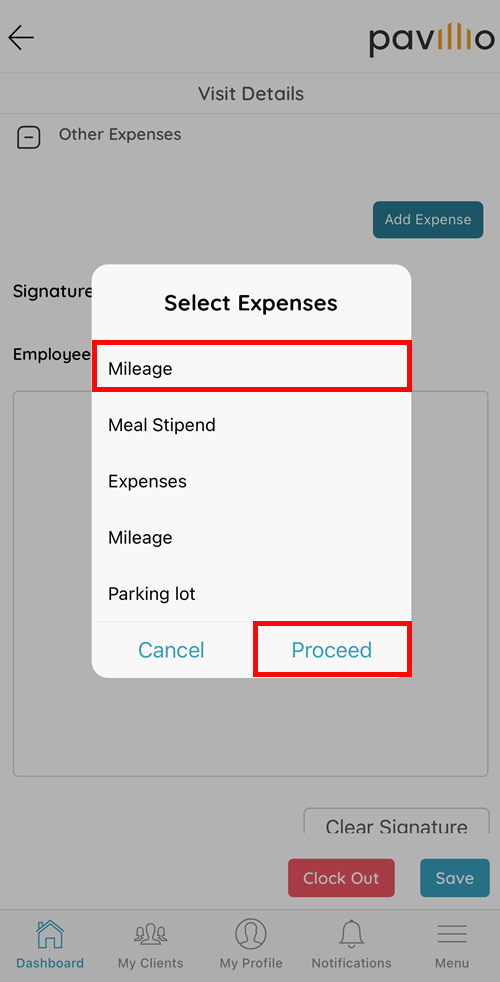Screen dimensions: 500x982
Task: Choose Parking lot expense
Action: pyautogui.click(x=251, y=594)
